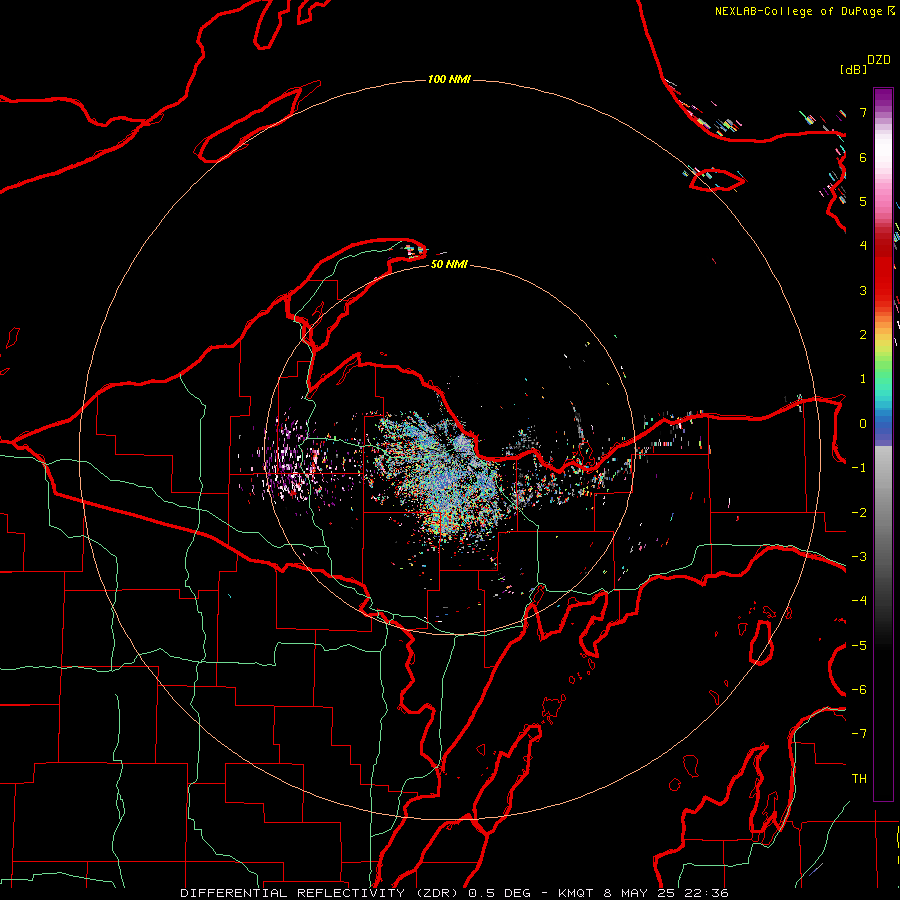Click the -4 value on the color scale

click(x=859, y=601)
